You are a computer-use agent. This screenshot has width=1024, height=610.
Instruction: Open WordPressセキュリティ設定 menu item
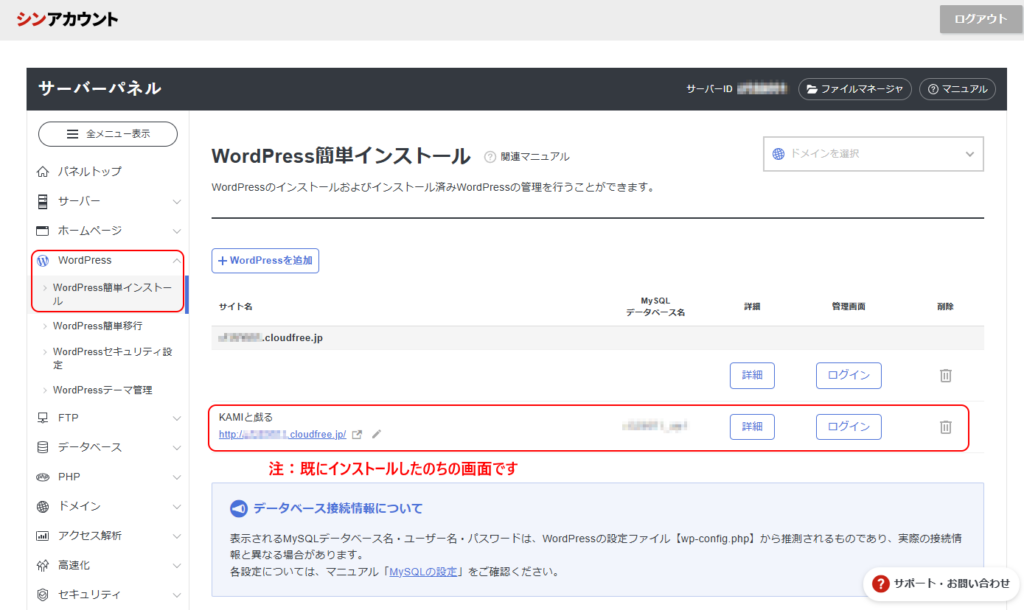(x=112, y=358)
